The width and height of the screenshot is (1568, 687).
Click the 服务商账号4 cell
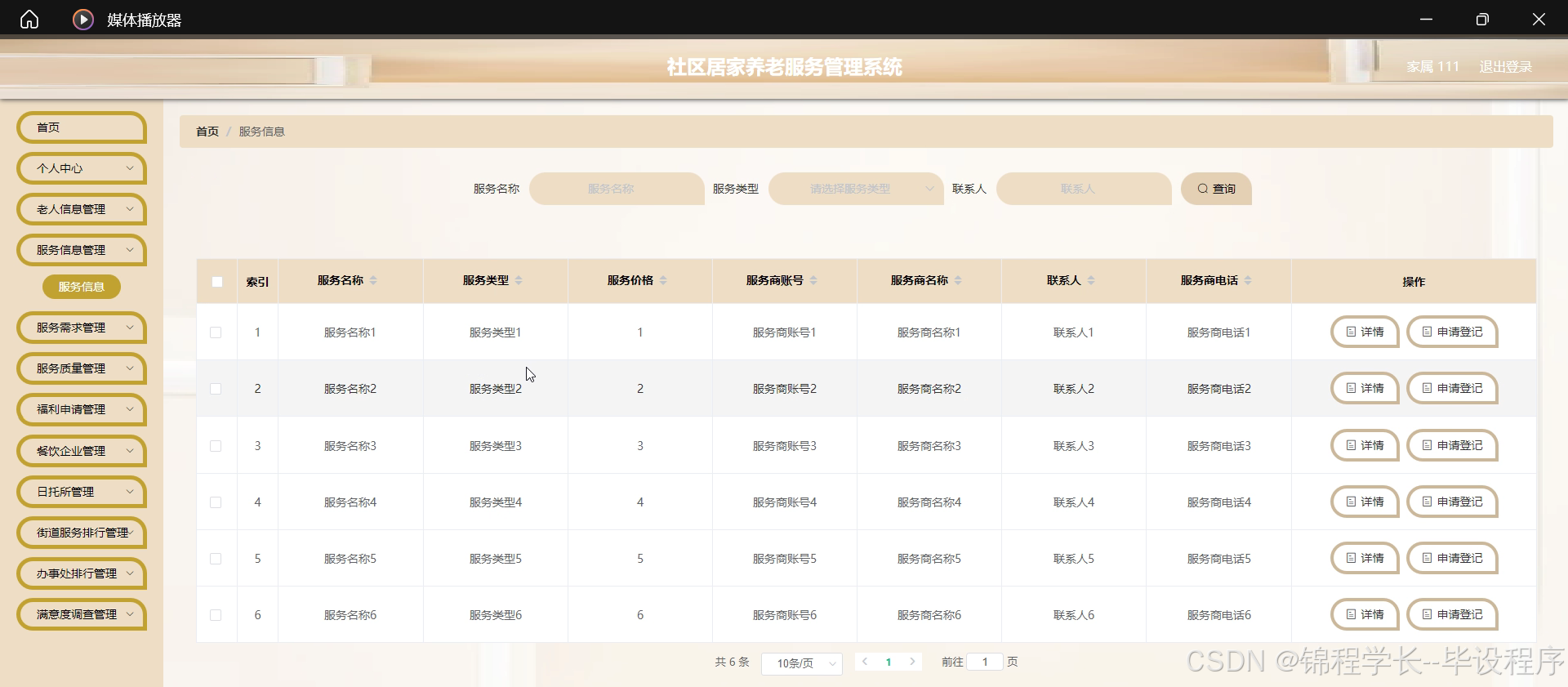click(x=785, y=502)
